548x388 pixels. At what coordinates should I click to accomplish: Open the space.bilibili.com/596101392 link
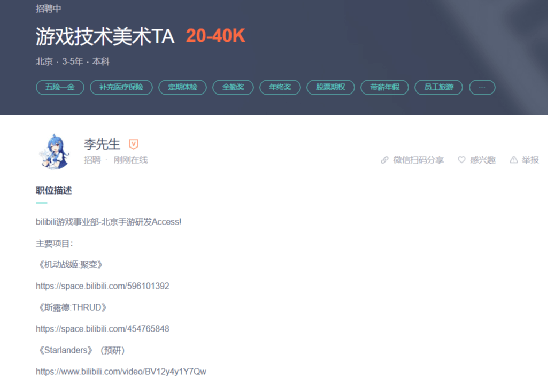pos(102,286)
